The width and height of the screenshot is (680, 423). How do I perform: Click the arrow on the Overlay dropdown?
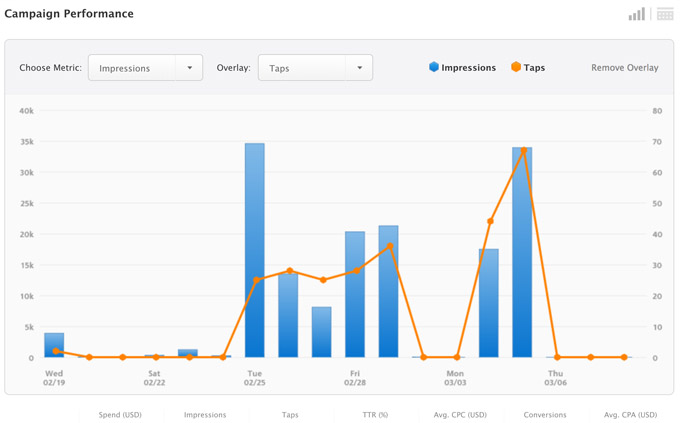tap(360, 68)
